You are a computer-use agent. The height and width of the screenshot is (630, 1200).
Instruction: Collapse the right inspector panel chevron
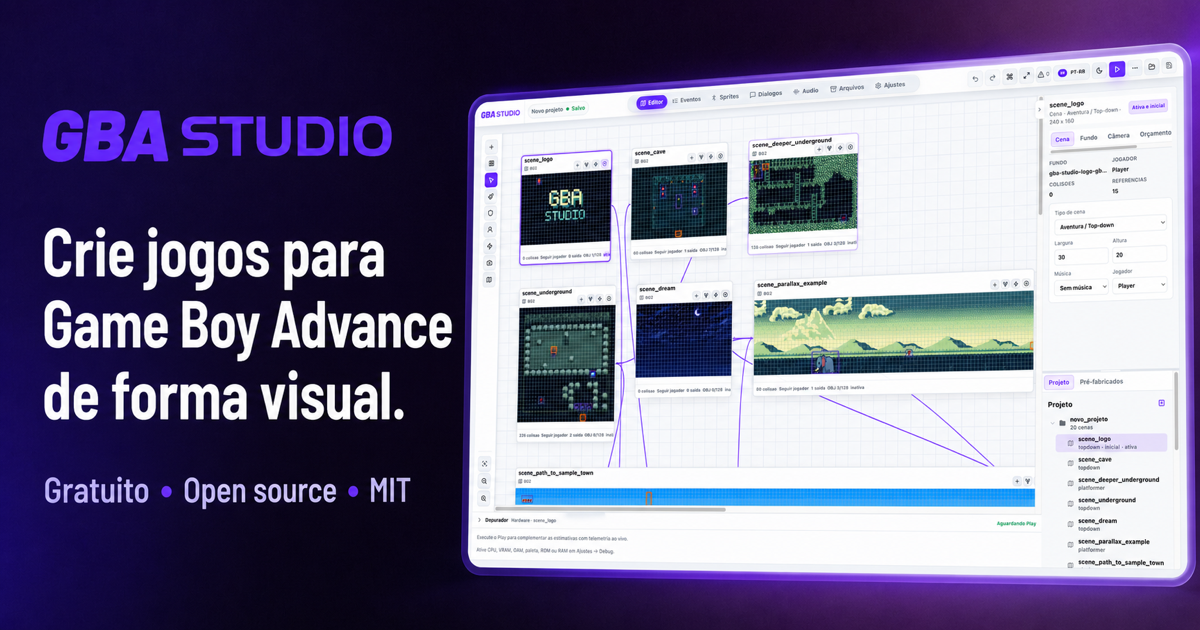click(1040, 110)
